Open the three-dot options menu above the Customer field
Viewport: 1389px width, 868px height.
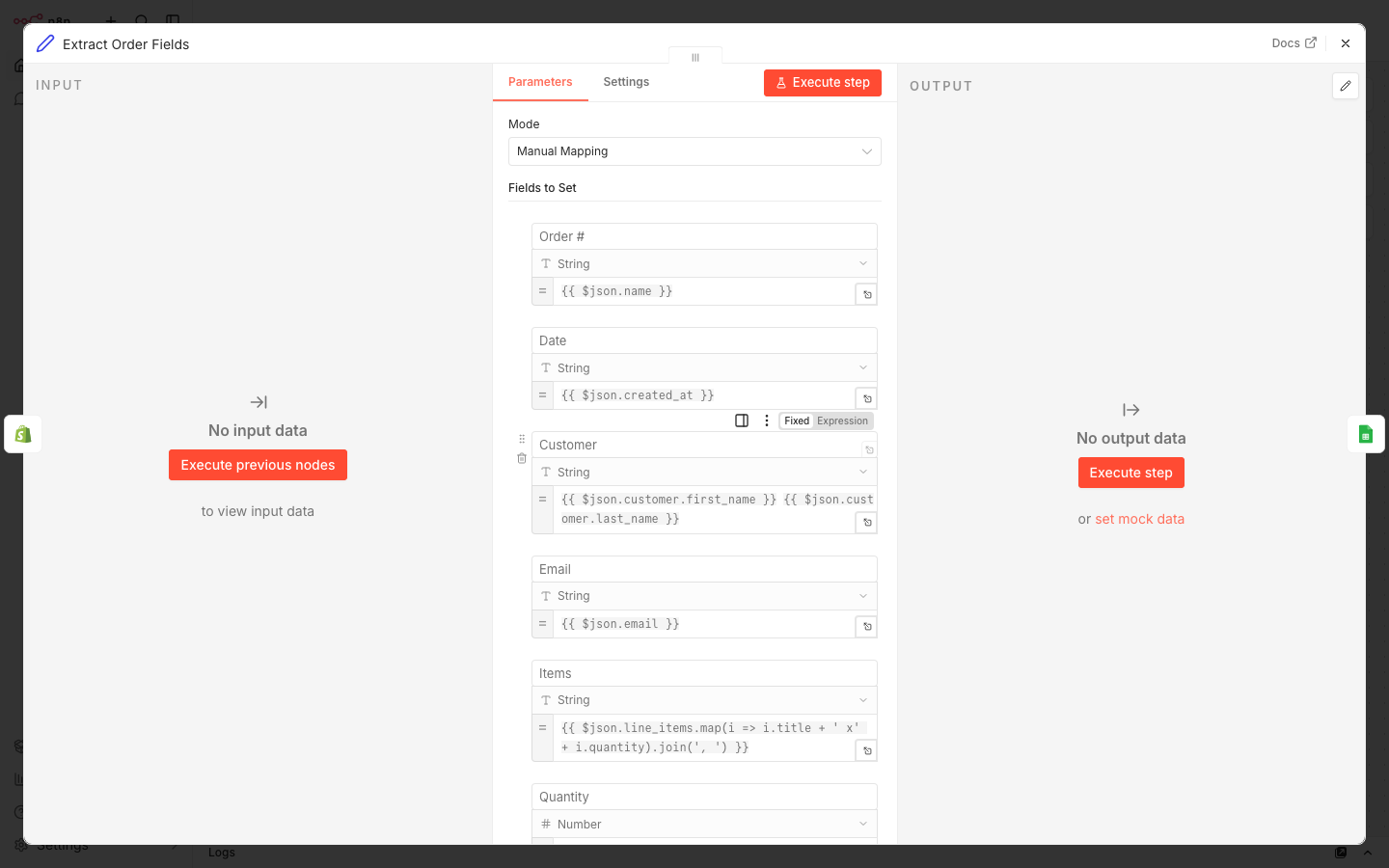[767, 420]
